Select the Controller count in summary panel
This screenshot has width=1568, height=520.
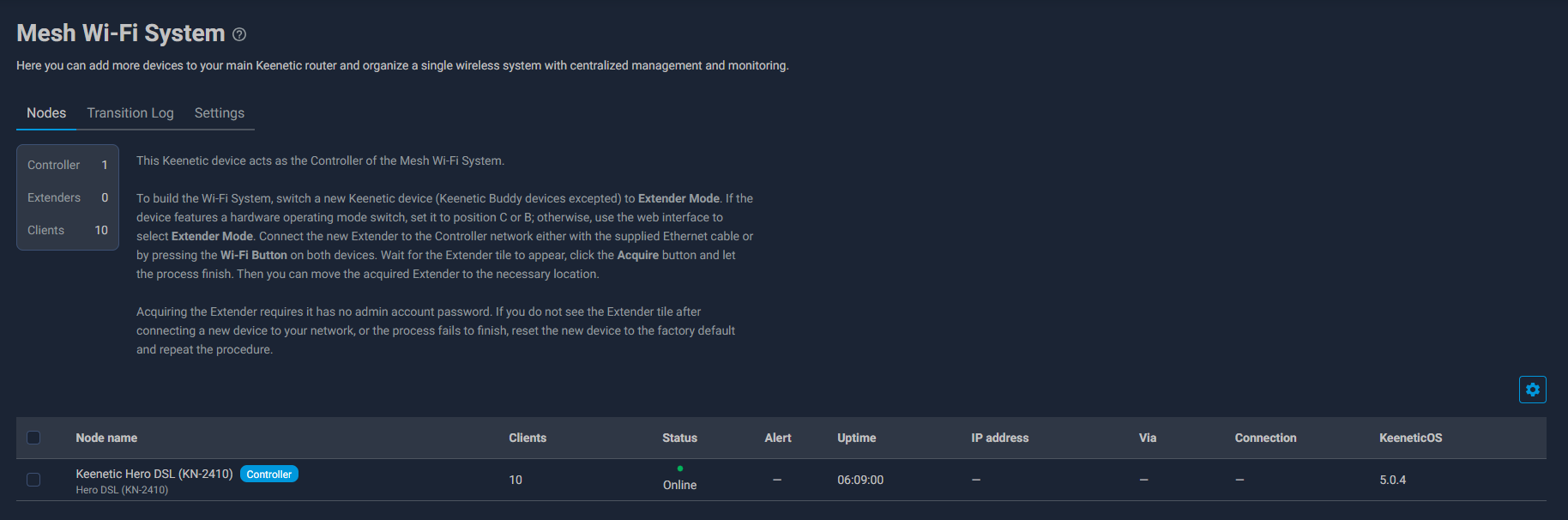coord(68,165)
